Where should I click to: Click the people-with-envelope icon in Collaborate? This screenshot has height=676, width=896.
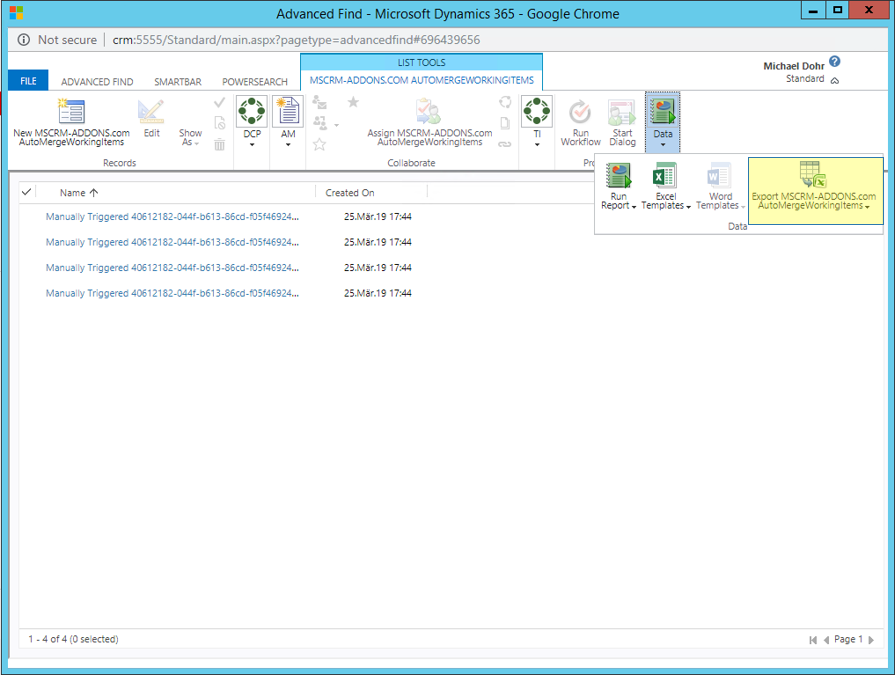319,103
